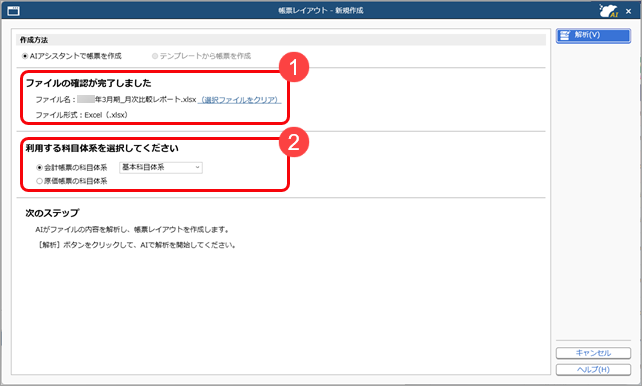The image size is (642, 386).
Task: Click the 利用する科目体系を選択してください heading
Action: coord(102,148)
